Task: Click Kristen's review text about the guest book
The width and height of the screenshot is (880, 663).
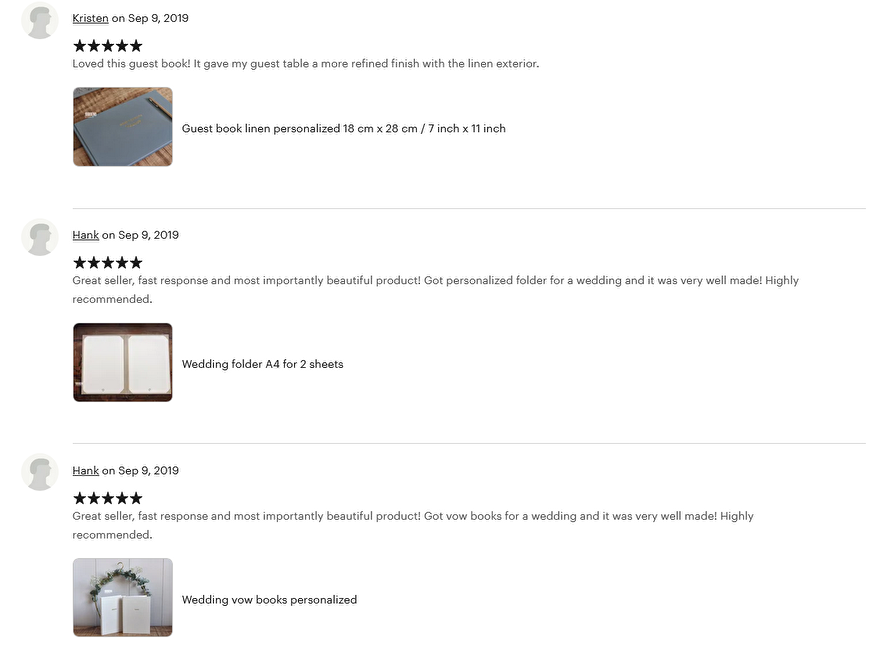Action: [x=305, y=63]
